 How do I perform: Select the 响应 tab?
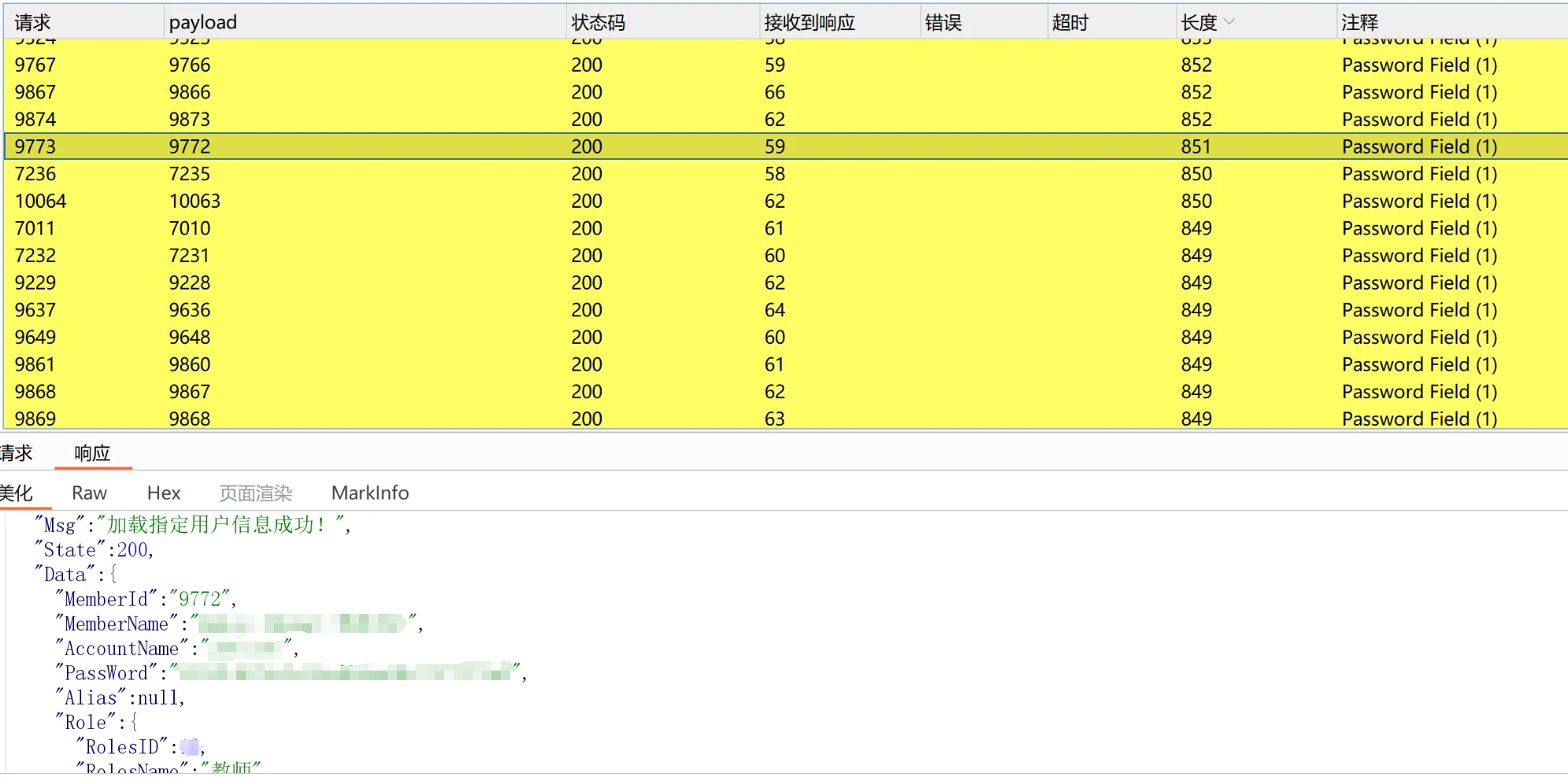(92, 453)
